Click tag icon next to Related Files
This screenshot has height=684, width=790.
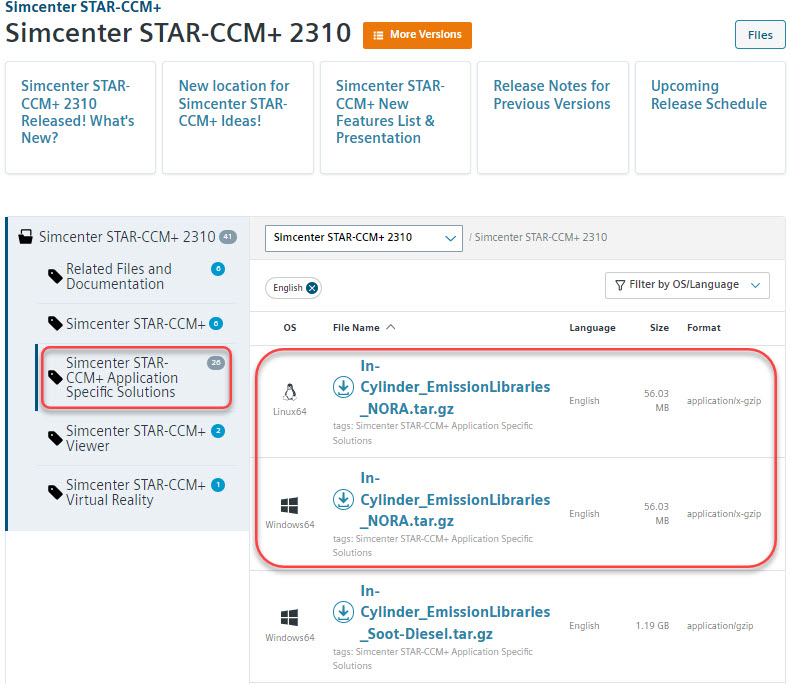point(55,276)
